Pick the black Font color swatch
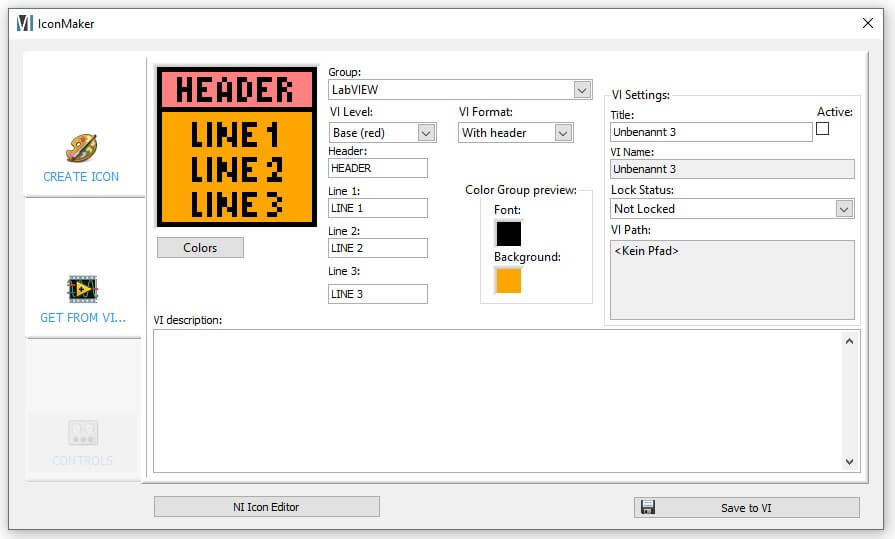Screen dimensions: 895x539 click(x=509, y=234)
